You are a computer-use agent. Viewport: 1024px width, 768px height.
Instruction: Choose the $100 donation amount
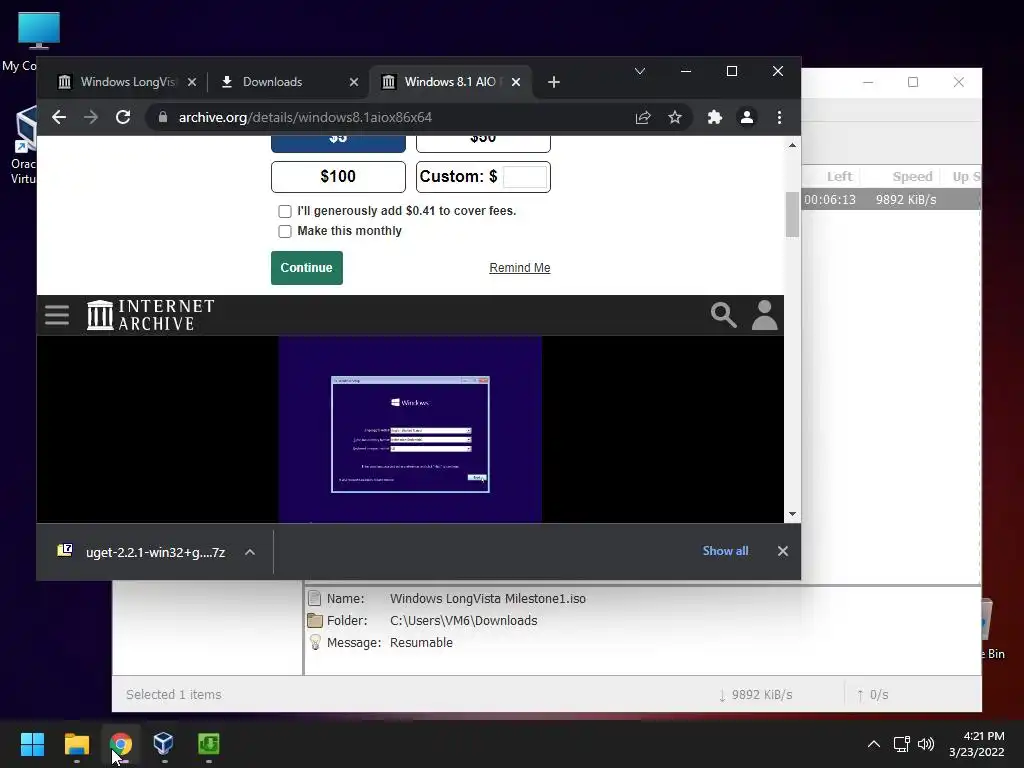point(338,176)
